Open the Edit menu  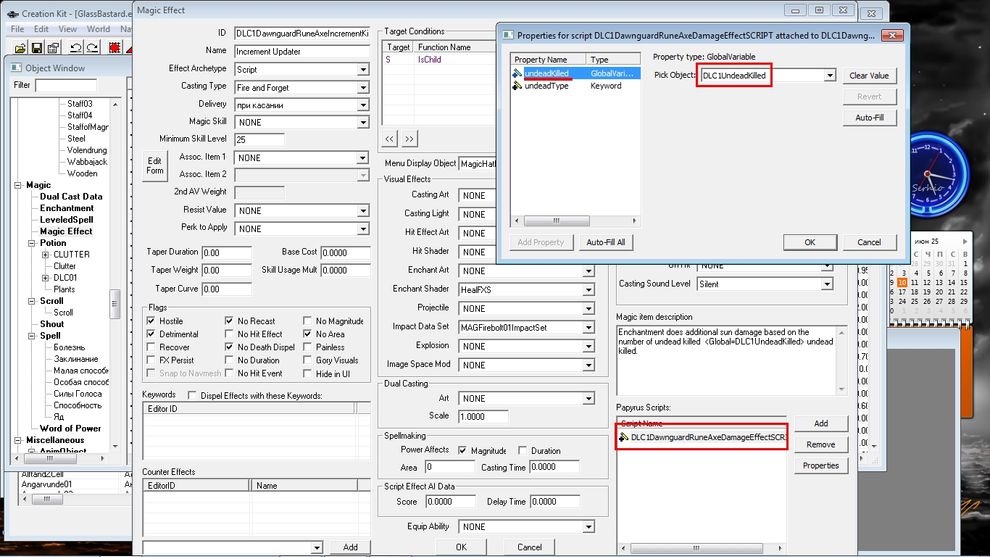[43, 29]
